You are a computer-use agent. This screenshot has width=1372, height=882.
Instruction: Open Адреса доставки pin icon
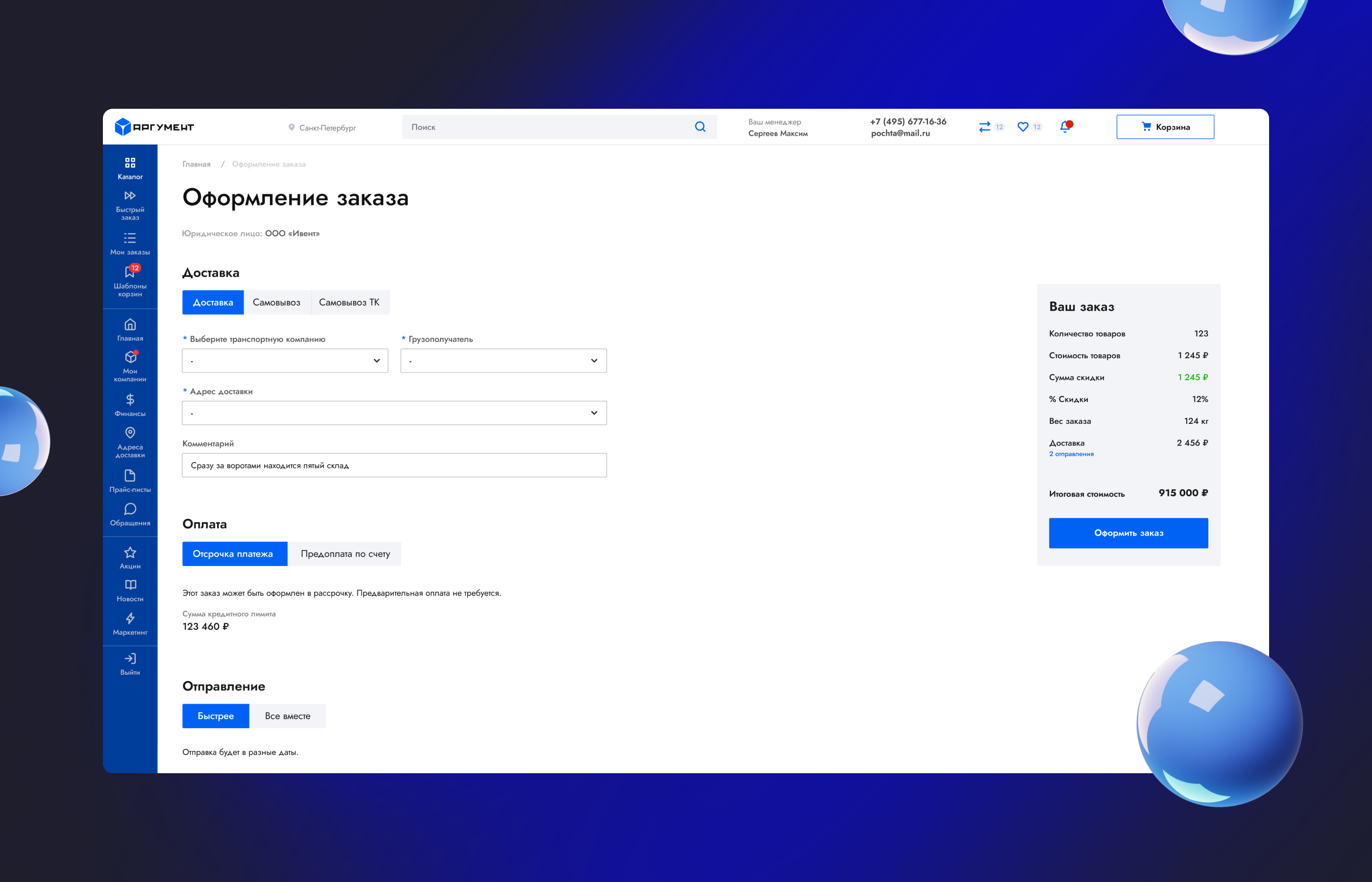(130, 432)
